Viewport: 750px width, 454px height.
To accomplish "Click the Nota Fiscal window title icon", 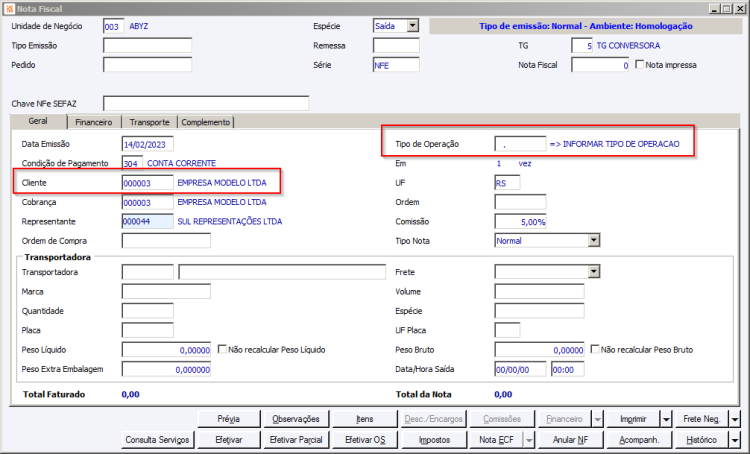I will click(x=9, y=9).
